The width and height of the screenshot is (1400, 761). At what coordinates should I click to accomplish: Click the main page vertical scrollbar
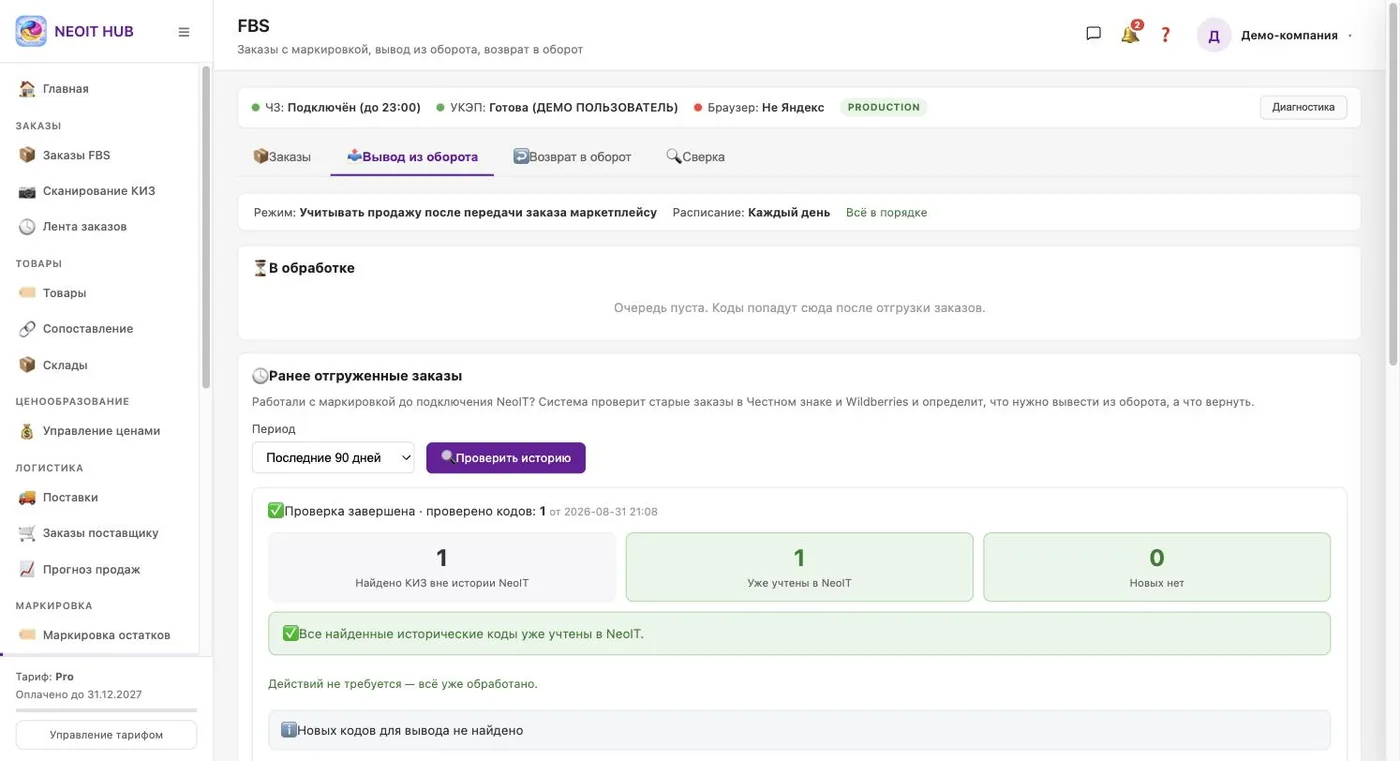(x=1393, y=185)
